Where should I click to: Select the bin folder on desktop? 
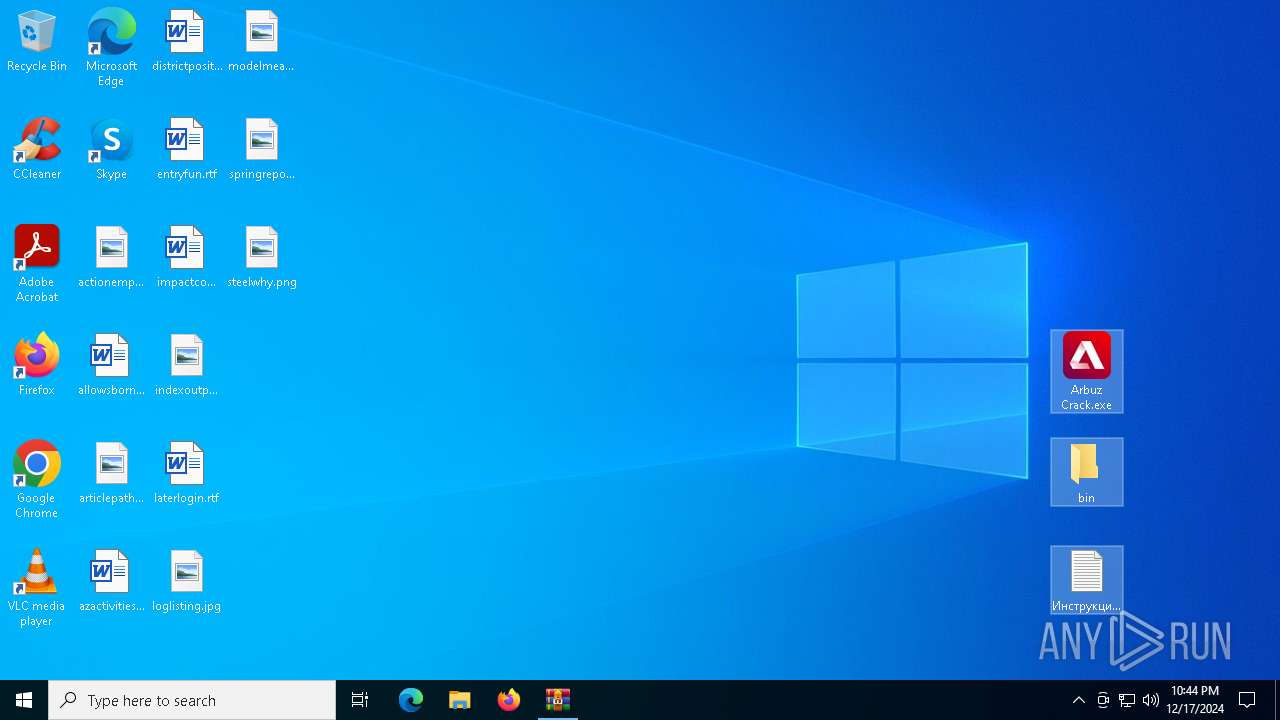1087,472
